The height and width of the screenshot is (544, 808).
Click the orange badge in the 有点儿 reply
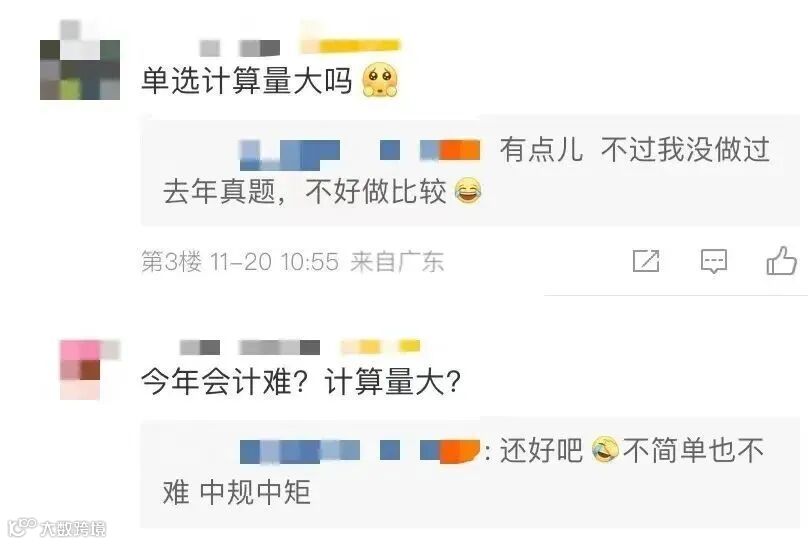coord(460,150)
